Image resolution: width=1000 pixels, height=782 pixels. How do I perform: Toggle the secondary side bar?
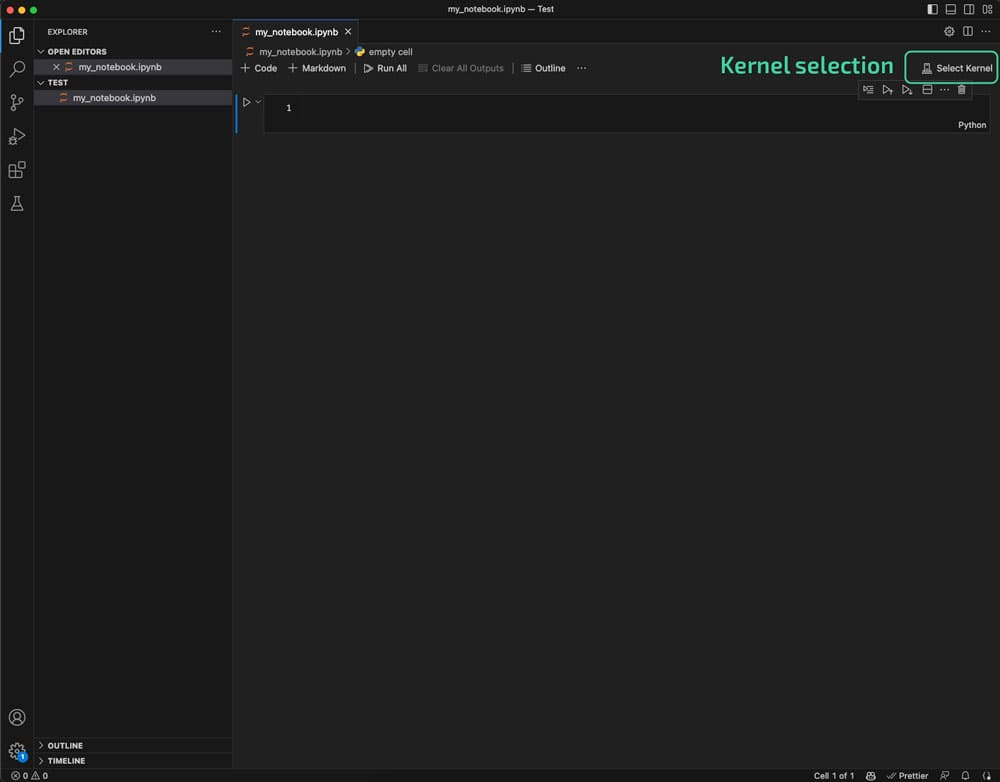pos(969,9)
